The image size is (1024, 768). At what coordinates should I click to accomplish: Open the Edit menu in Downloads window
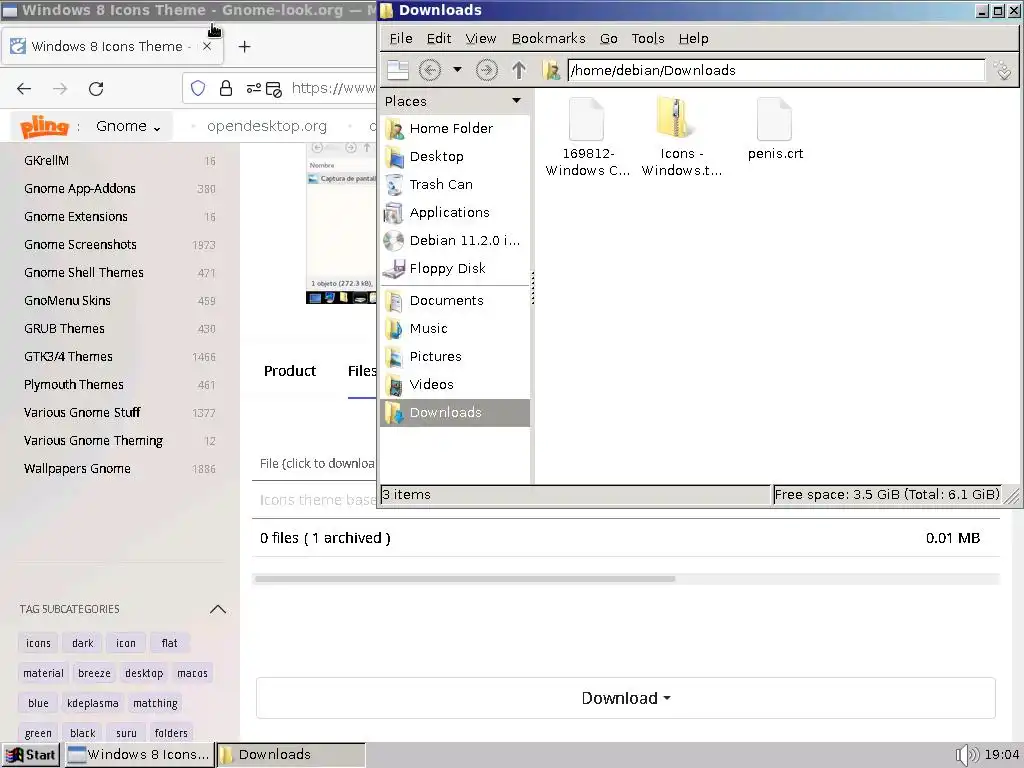[439, 39]
